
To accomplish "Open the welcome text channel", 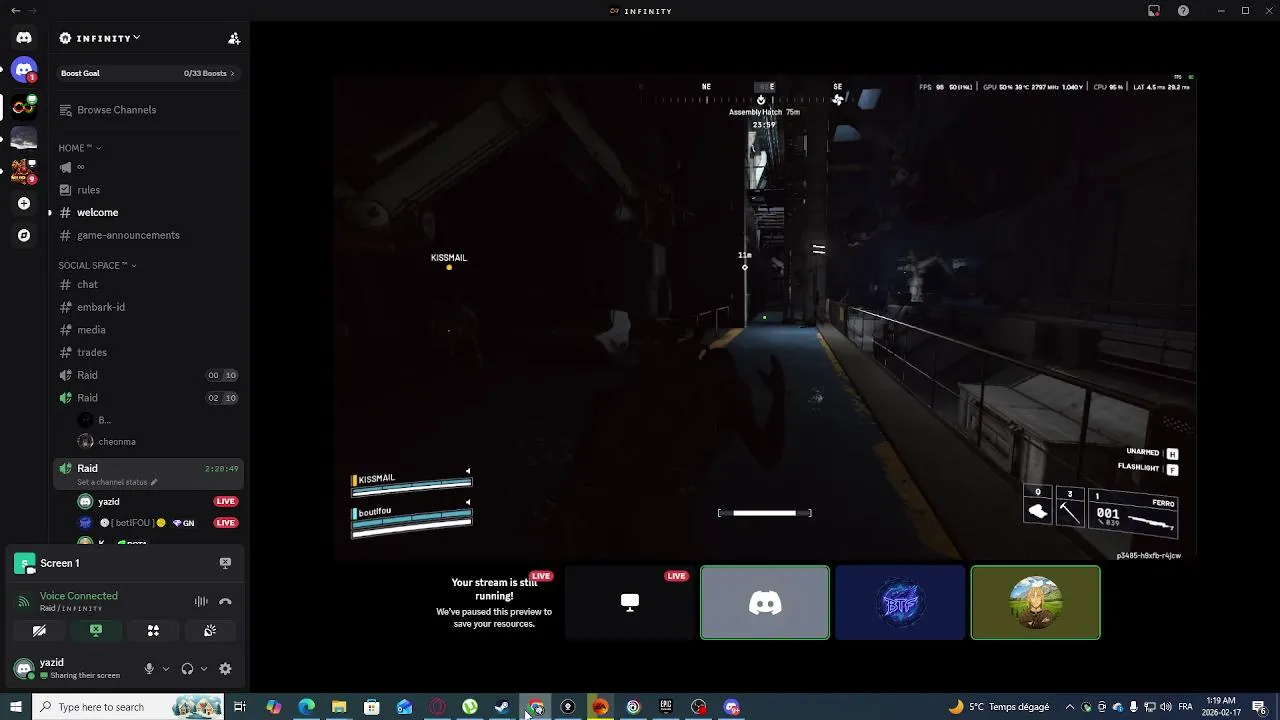I will pos(150,212).
